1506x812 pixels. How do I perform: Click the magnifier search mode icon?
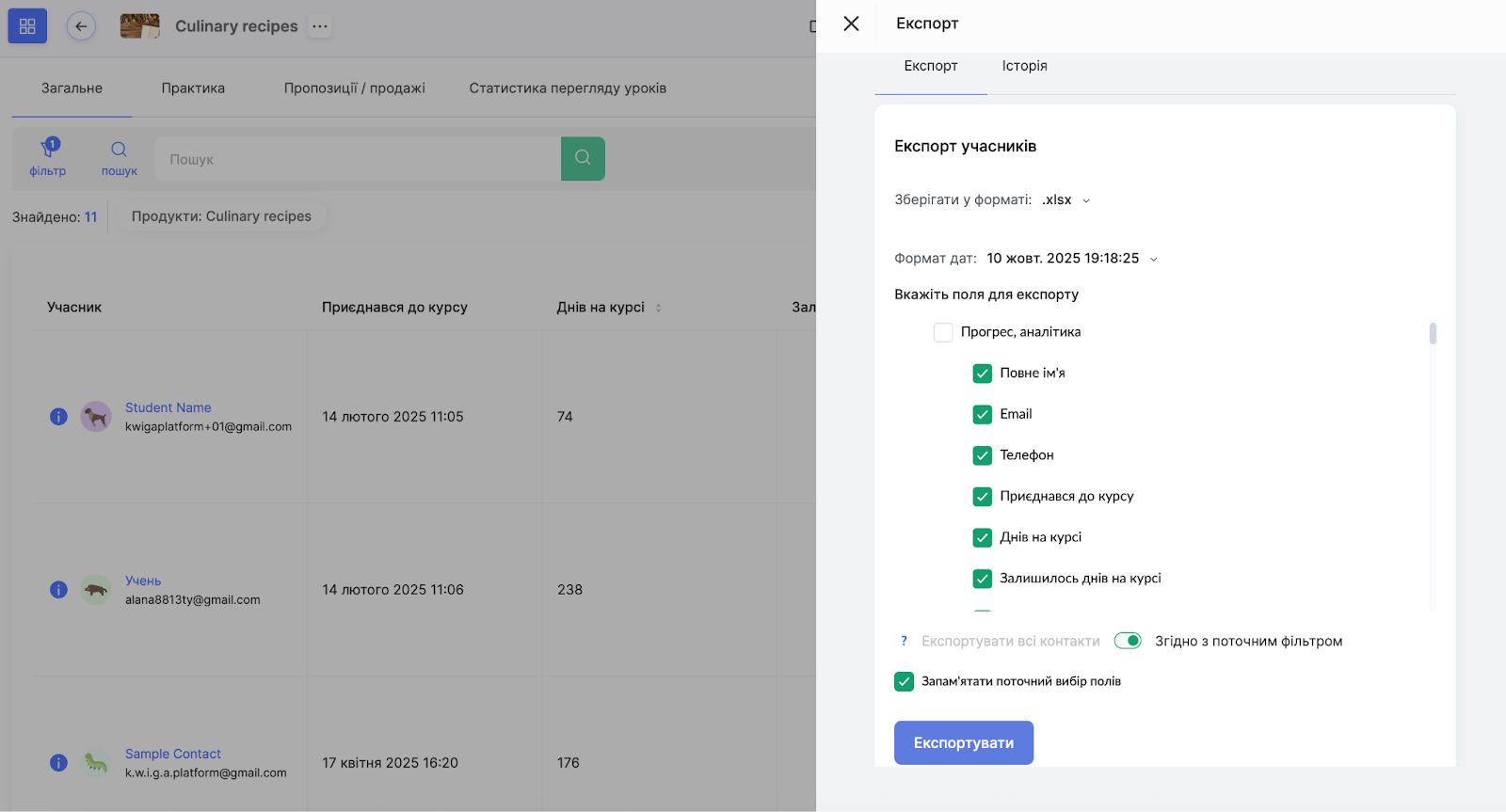point(119,151)
